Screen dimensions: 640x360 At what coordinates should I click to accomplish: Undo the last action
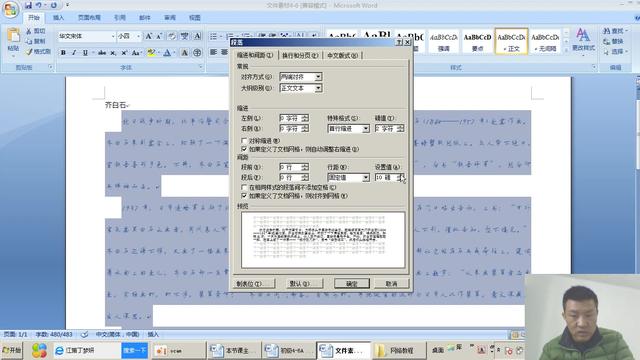click(x=39, y=5)
